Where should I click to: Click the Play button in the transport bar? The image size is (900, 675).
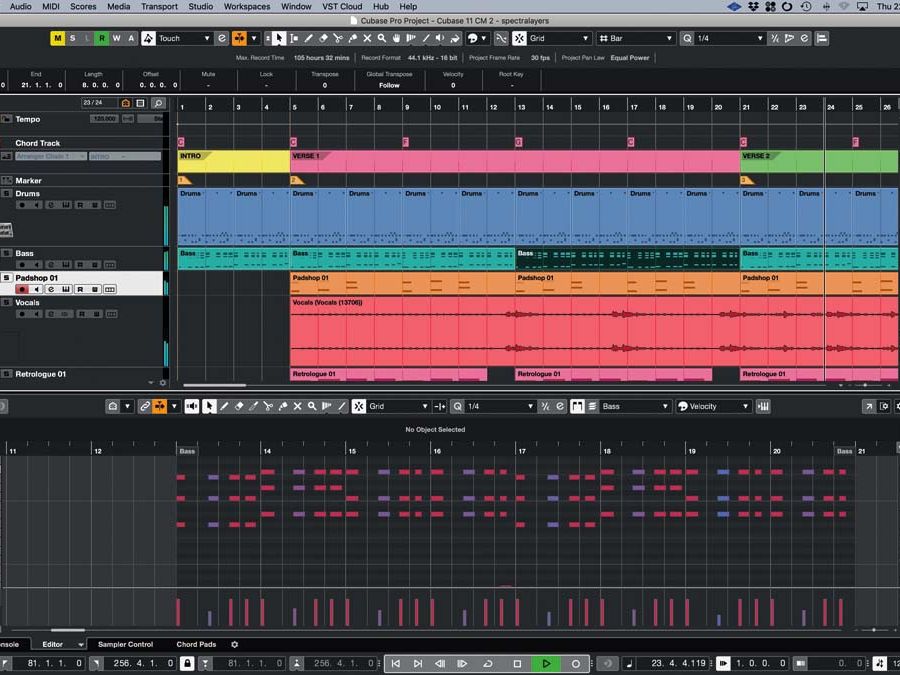tap(546, 664)
